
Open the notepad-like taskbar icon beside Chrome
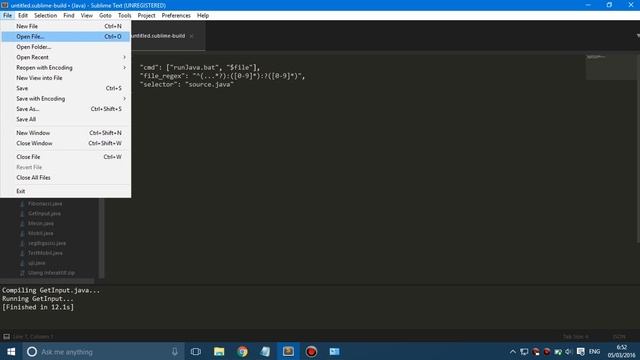[x=265, y=351]
